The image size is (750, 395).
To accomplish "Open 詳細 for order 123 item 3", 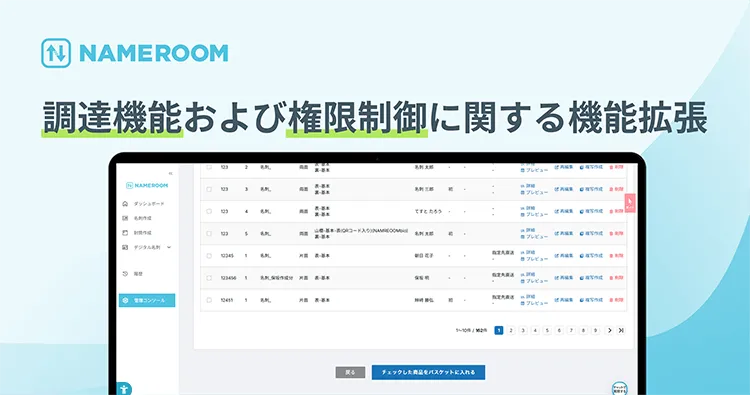I will [x=528, y=186].
